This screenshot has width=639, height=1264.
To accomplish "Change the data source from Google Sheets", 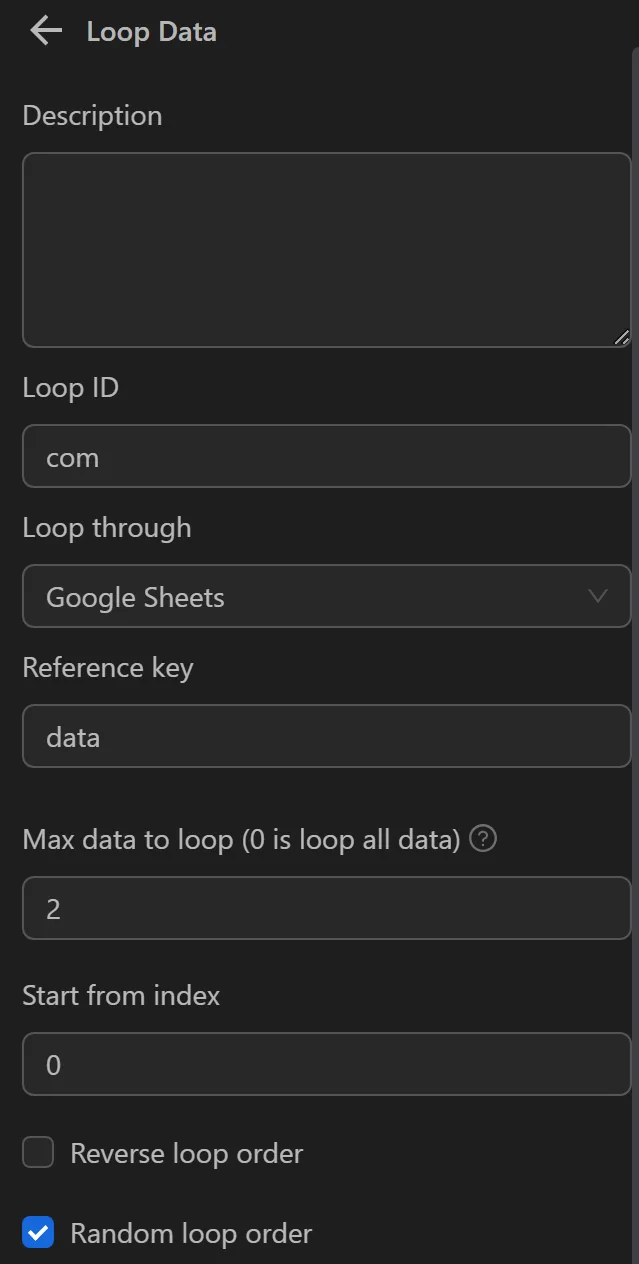I will pos(327,596).
